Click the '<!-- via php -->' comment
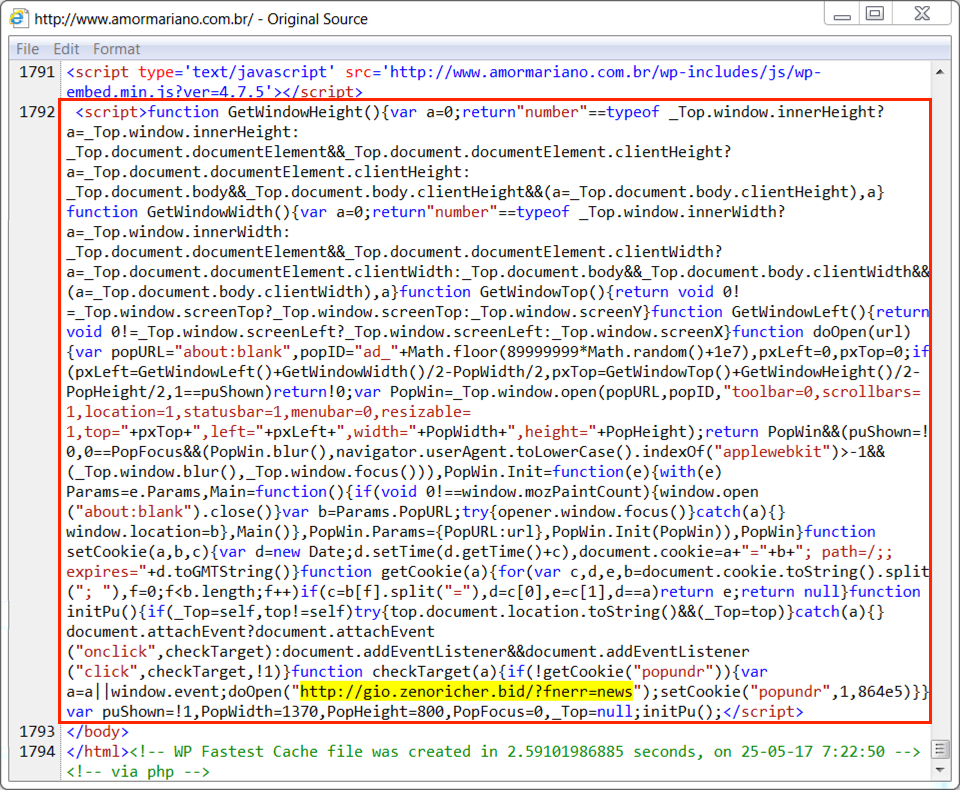 (x=138, y=772)
